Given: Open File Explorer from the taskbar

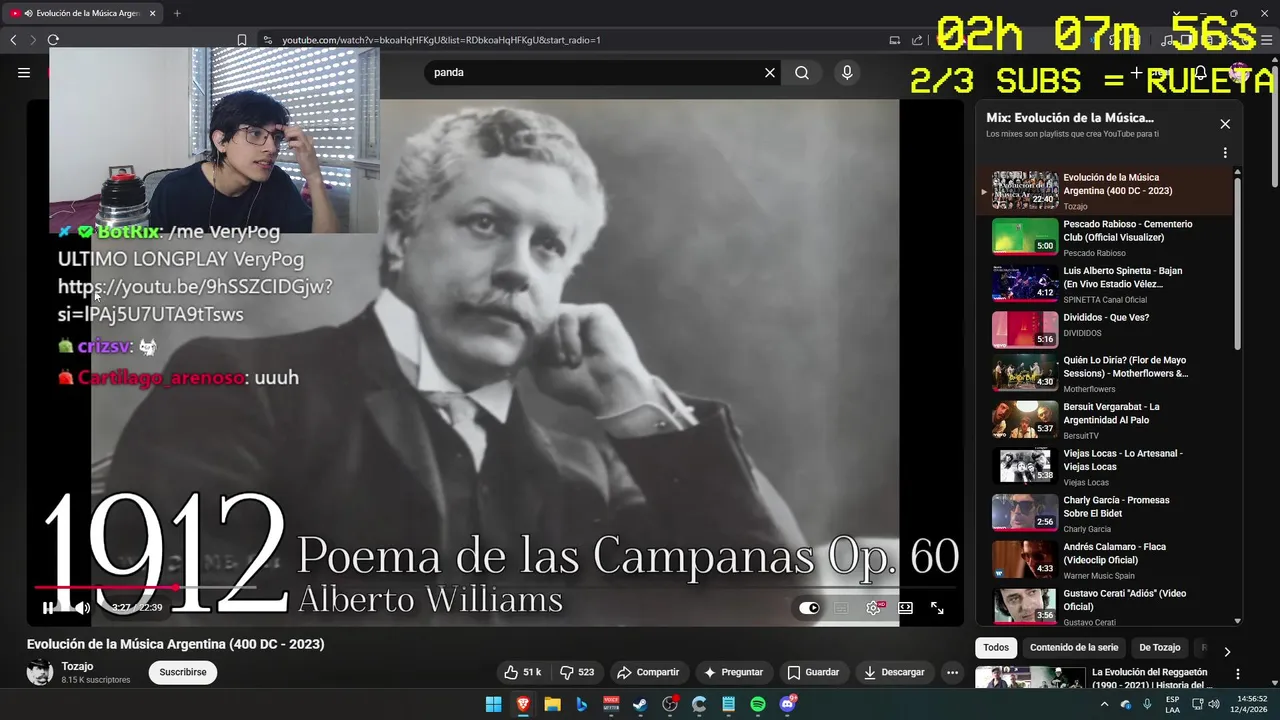Looking at the screenshot, I should pyautogui.click(x=552, y=704).
